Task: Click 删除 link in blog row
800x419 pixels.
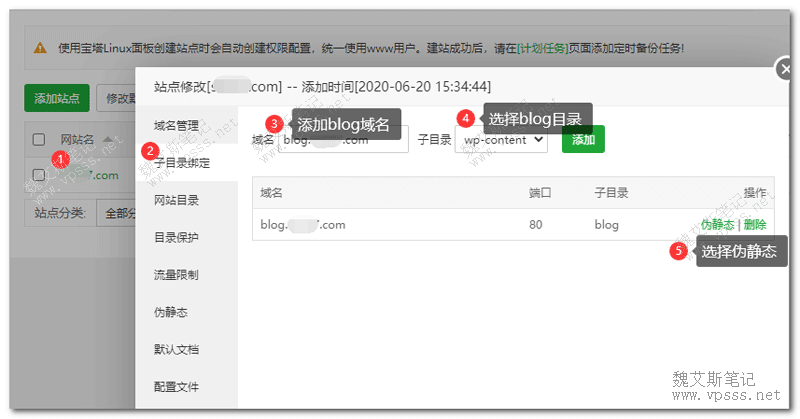Action: point(755,225)
